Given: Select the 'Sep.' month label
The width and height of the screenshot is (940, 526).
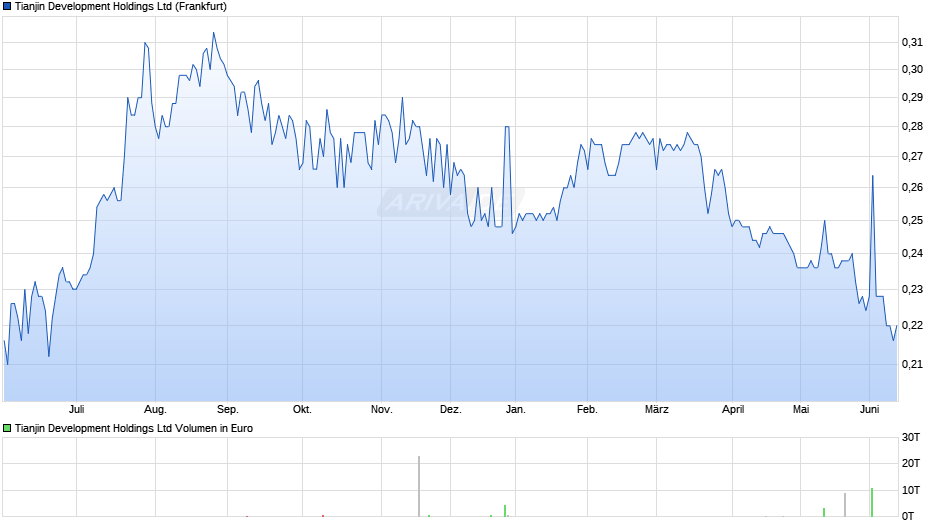Looking at the screenshot, I should click(227, 409).
